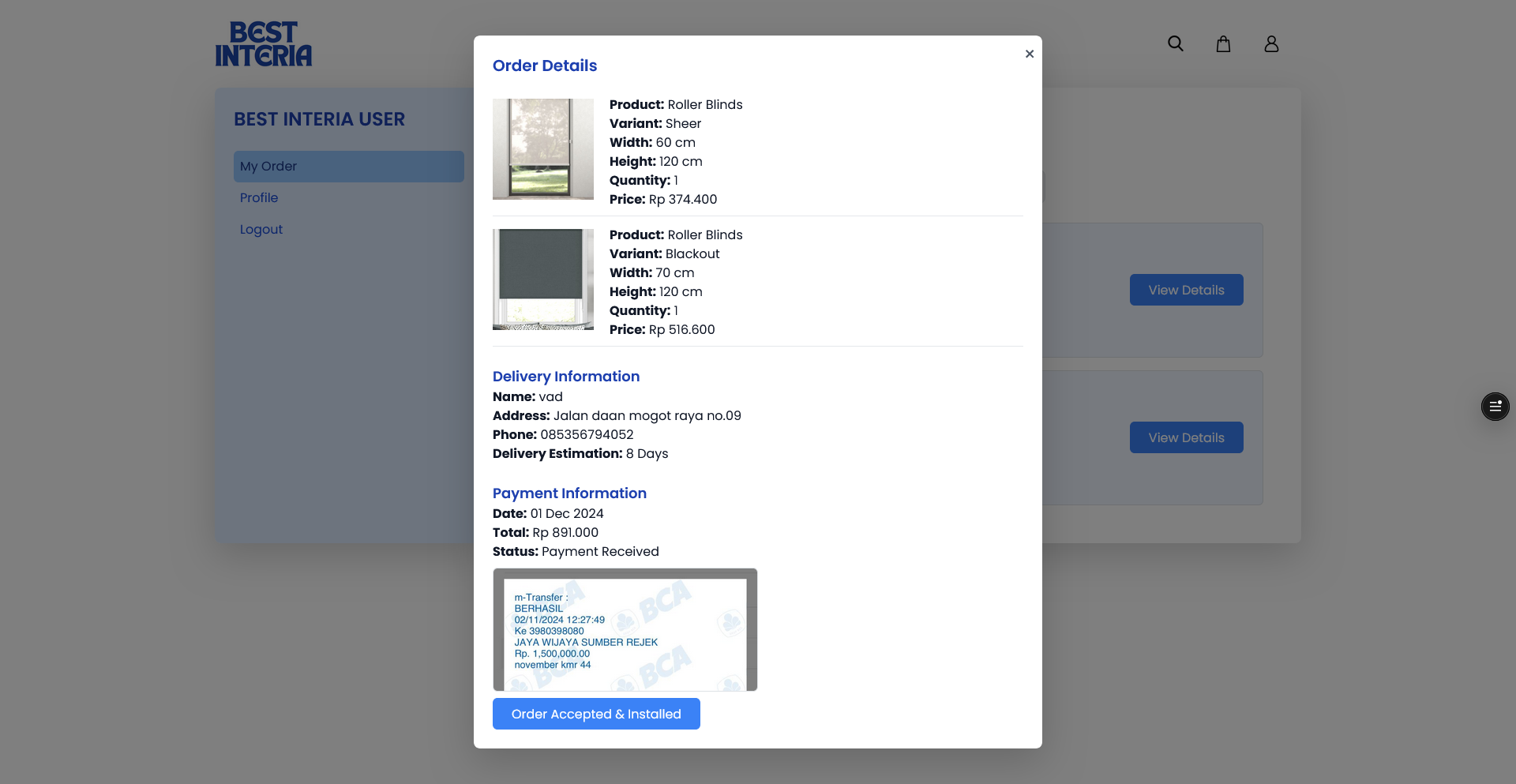Click Logout in the sidebar
The height and width of the screenshot is (784, 1516).
[261, 230]
